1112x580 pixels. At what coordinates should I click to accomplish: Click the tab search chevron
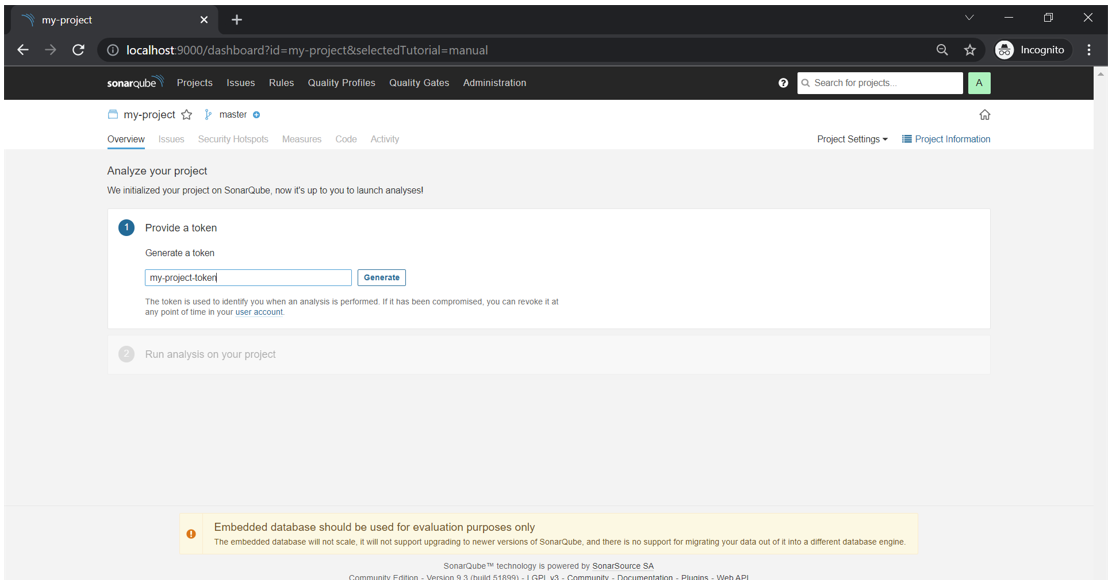(x=969, y=18)
